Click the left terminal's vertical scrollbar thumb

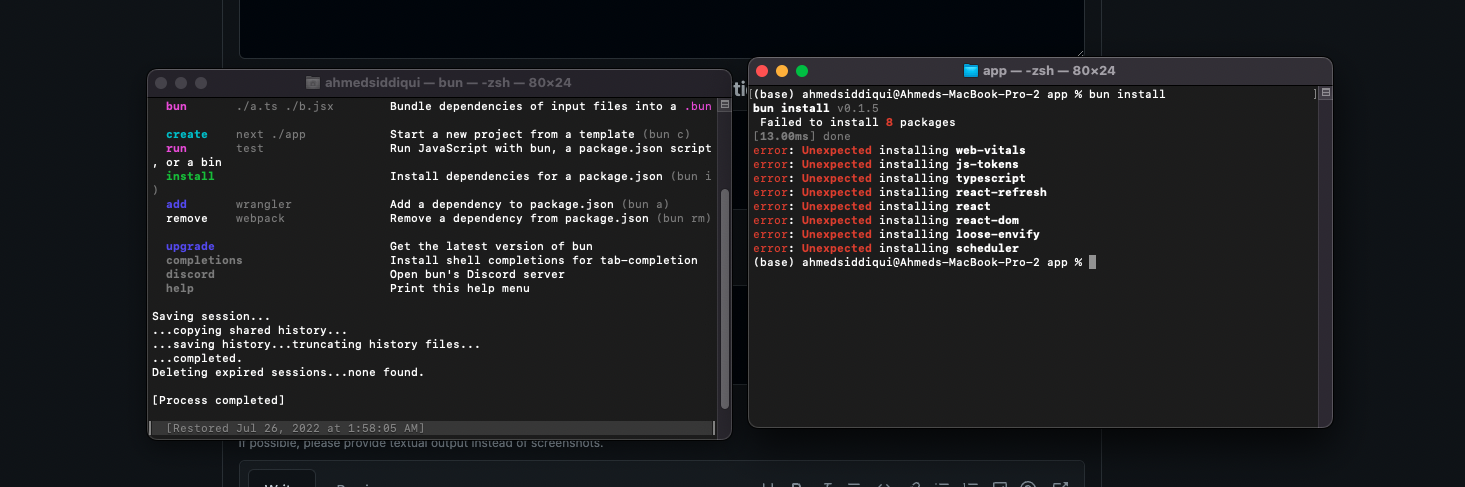coord(725,298)
